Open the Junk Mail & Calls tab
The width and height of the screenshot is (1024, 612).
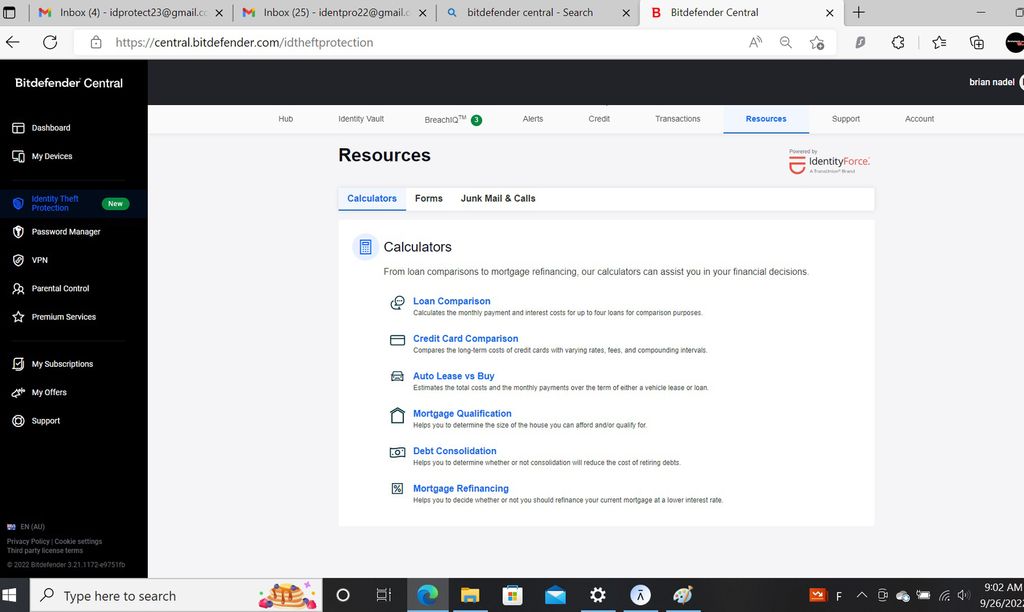[497, 198]
